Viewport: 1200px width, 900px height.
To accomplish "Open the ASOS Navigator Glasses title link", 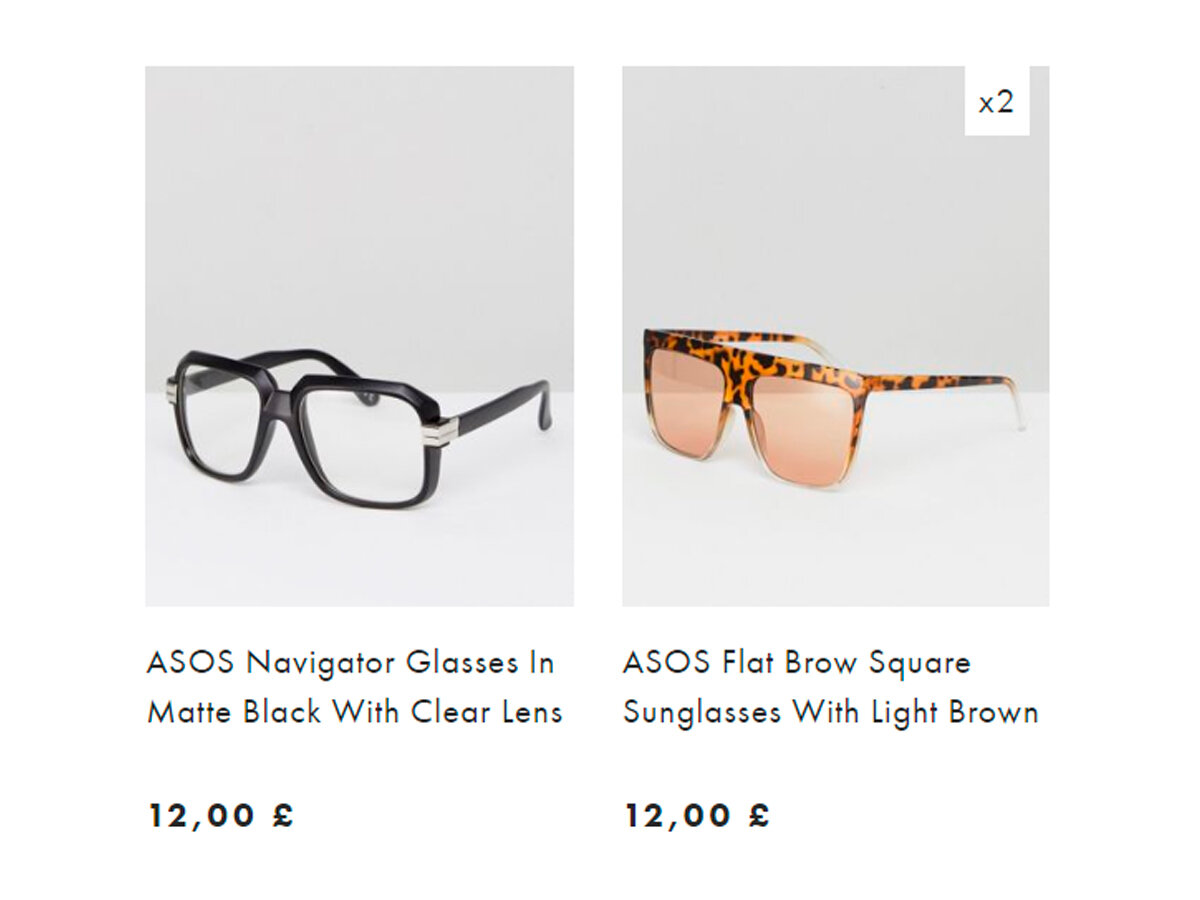I will tap(355, 687).
